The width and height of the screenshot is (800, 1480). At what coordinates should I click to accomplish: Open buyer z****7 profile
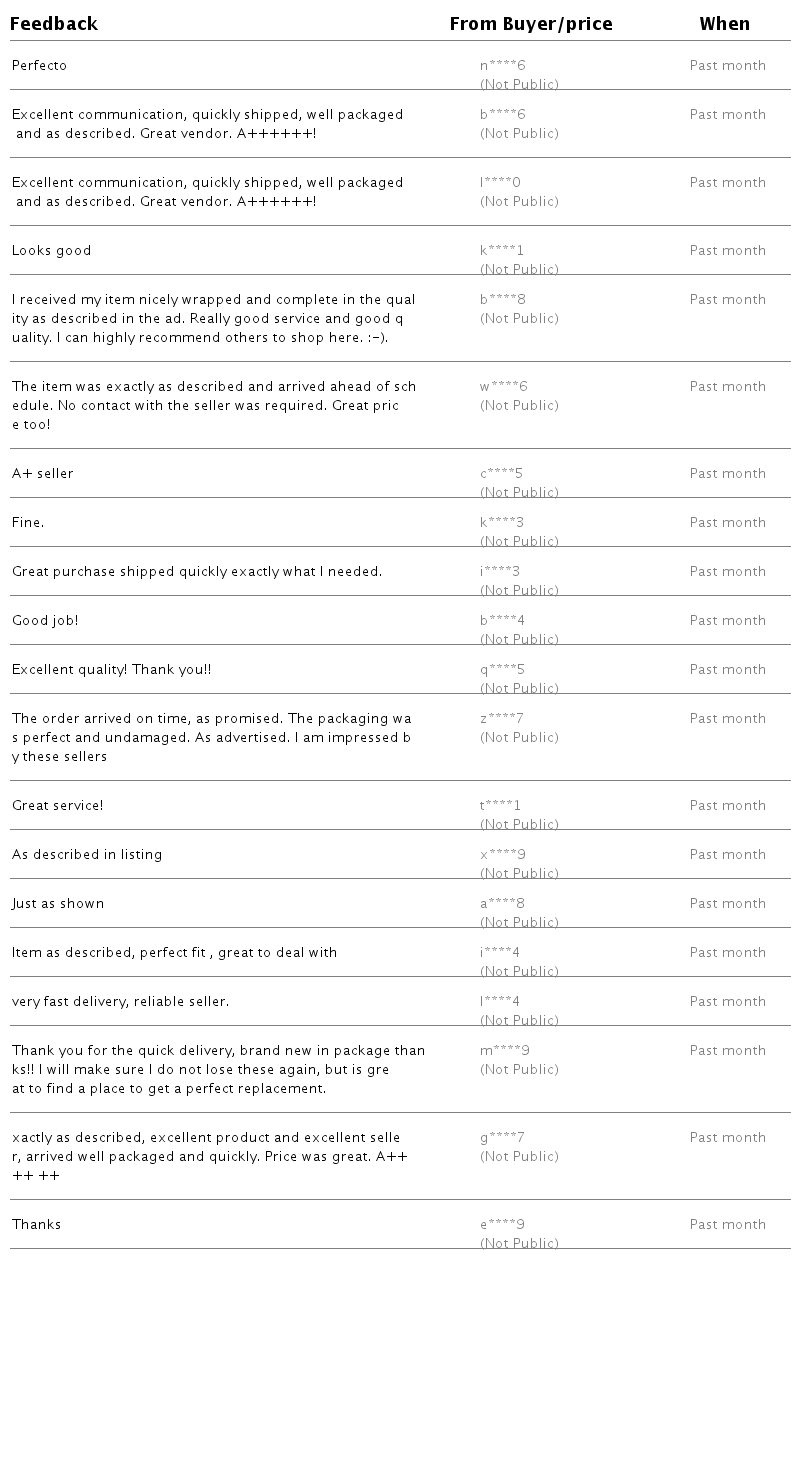coord(502,719)
